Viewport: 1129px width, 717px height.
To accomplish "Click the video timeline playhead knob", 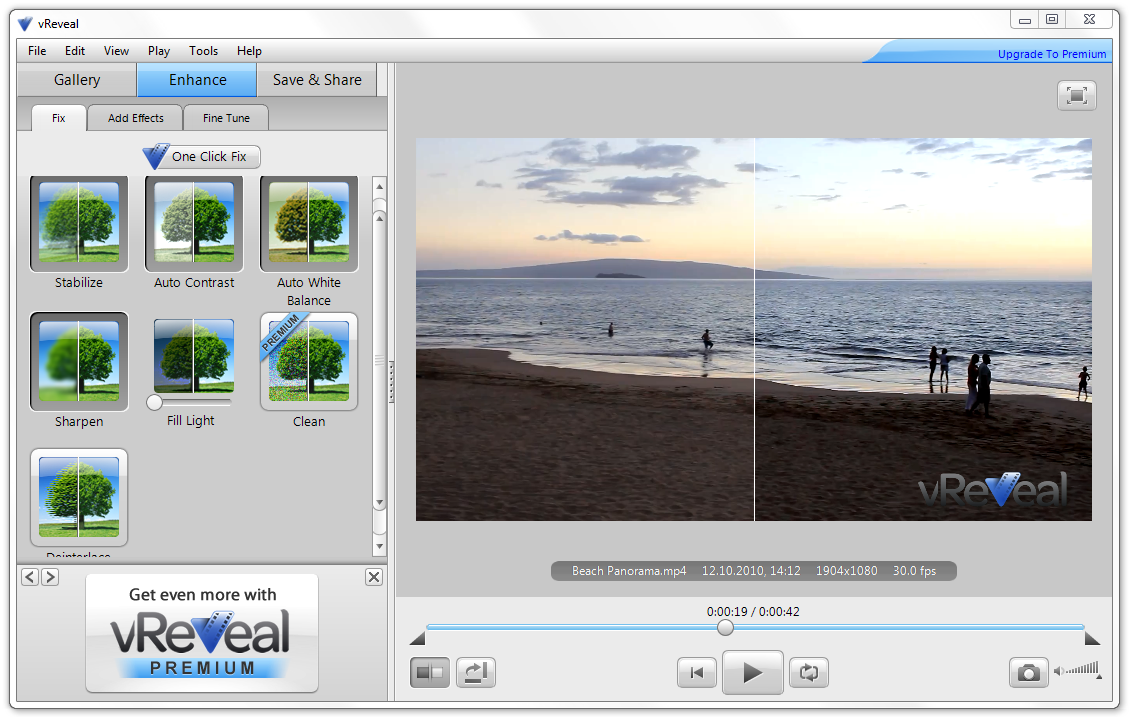I will [x=725, y=628].
